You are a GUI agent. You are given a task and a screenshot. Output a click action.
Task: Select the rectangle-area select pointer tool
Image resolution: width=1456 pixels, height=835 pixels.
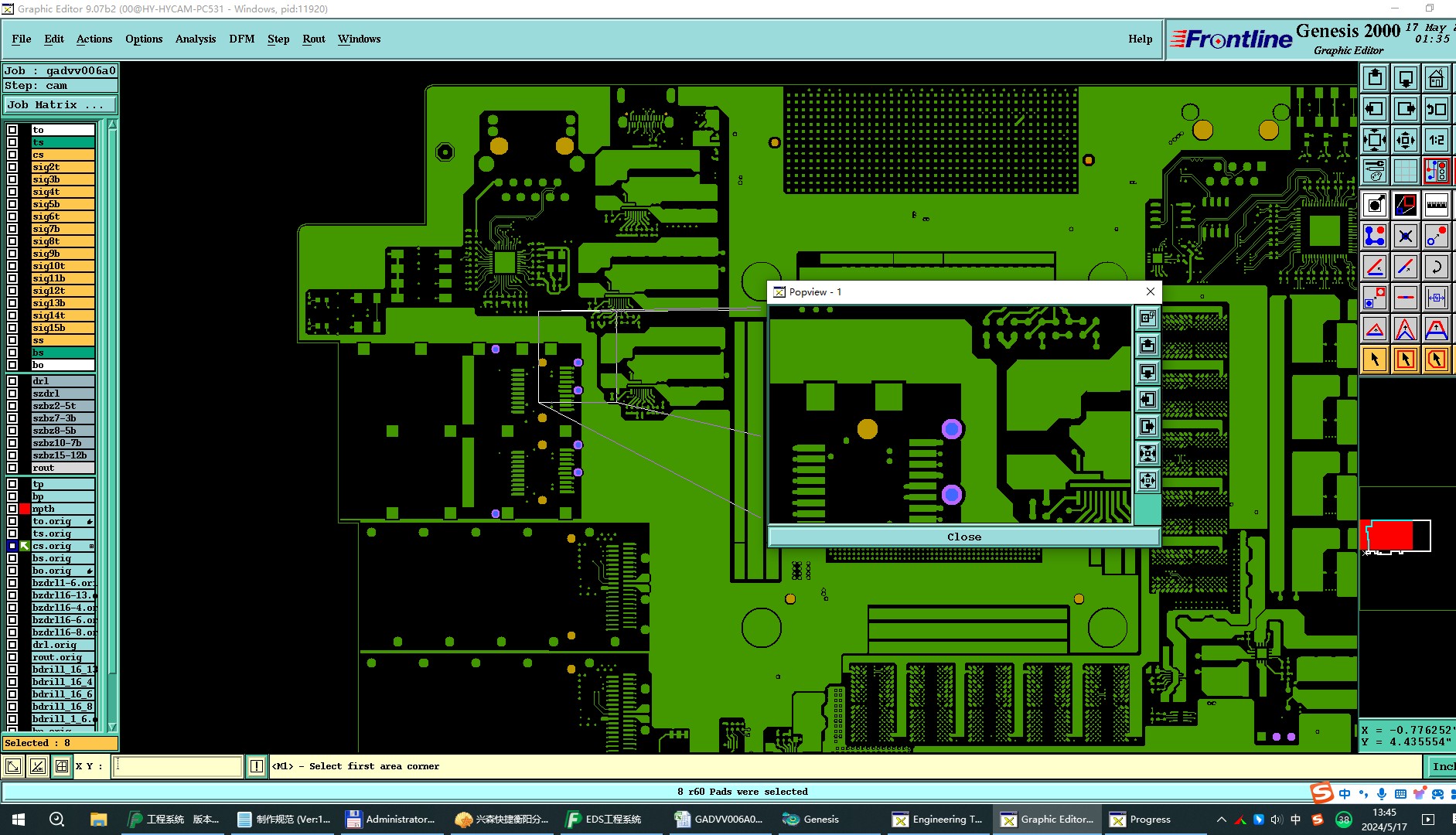(1406, 360)
